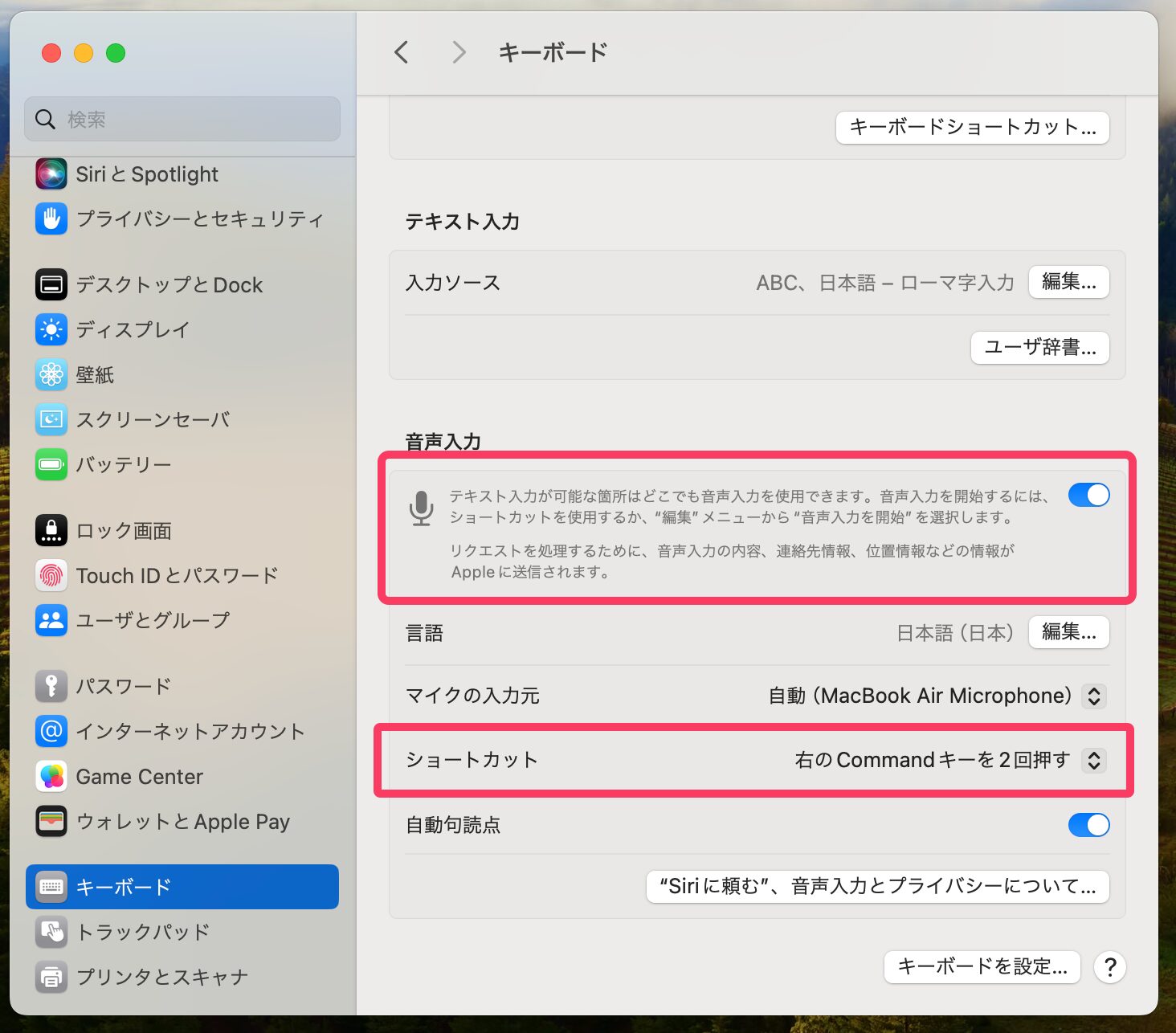The height and width of the screenshot is (1033, 1176).
Task: Click the キーボードショートカット… button
Action: point(972,128)
